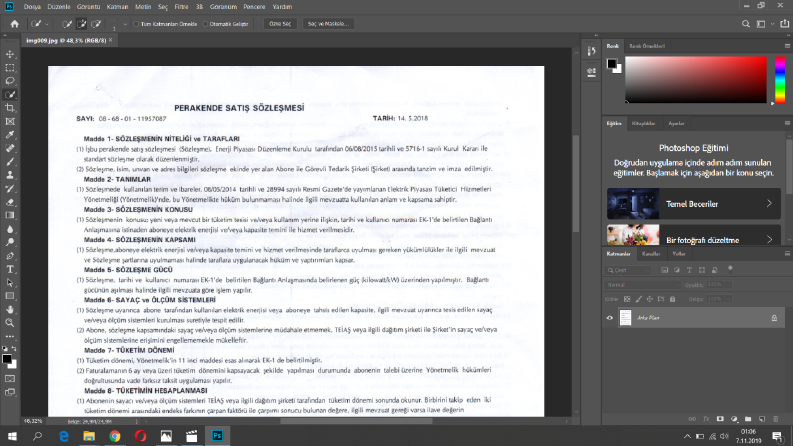Image resolution: width=793 pixels, height=446 pixels.
Task: Select the Dodge tool
Action: 10,242
